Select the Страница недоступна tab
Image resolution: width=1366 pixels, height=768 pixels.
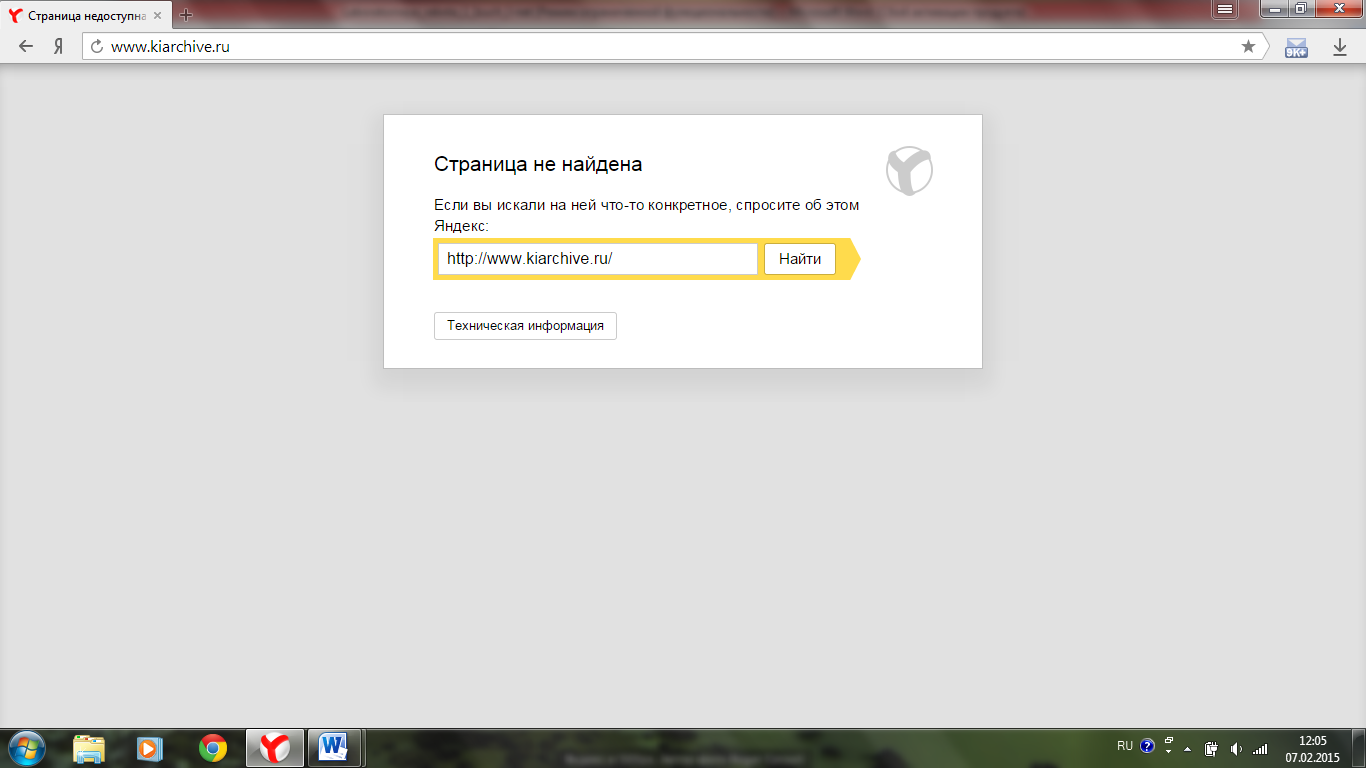coord(85,16)
